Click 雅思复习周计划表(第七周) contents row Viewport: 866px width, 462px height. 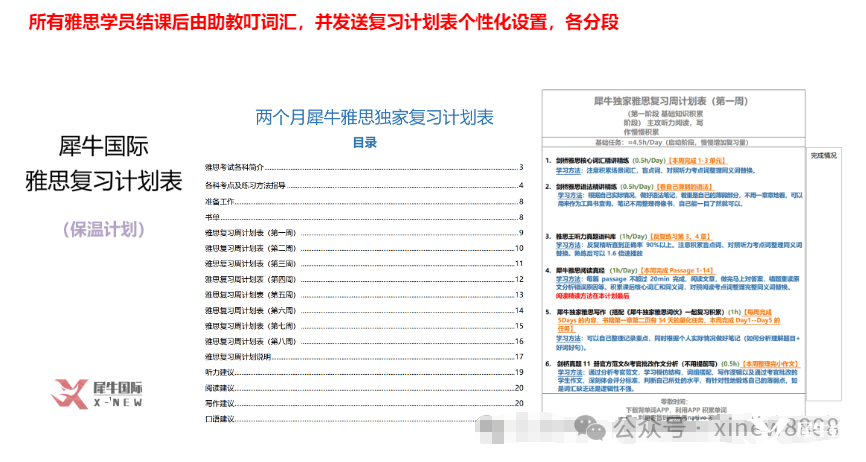364,326
